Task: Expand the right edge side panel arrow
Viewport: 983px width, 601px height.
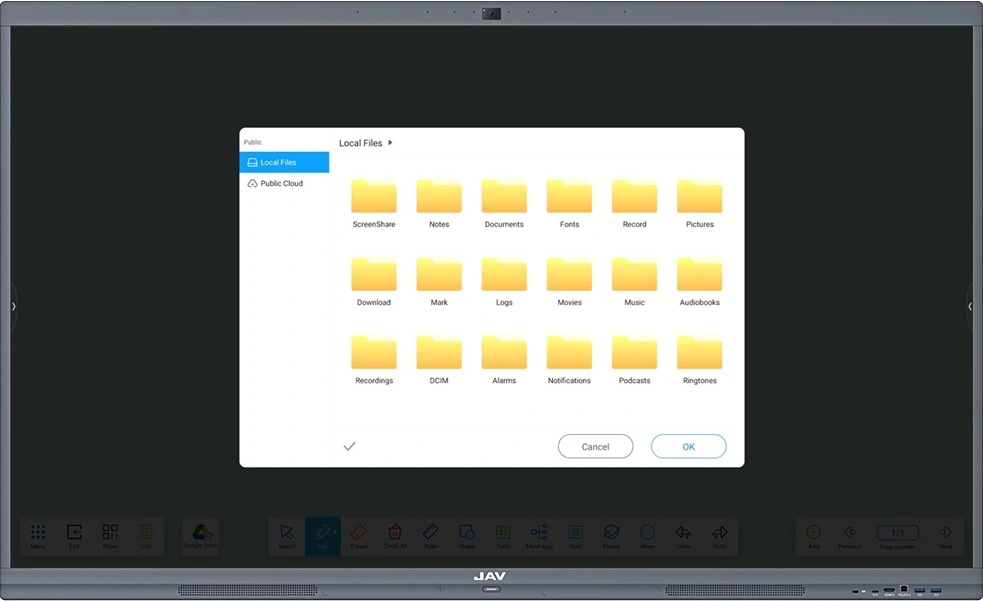Action: pyautogui.click(x=970, y=307)
